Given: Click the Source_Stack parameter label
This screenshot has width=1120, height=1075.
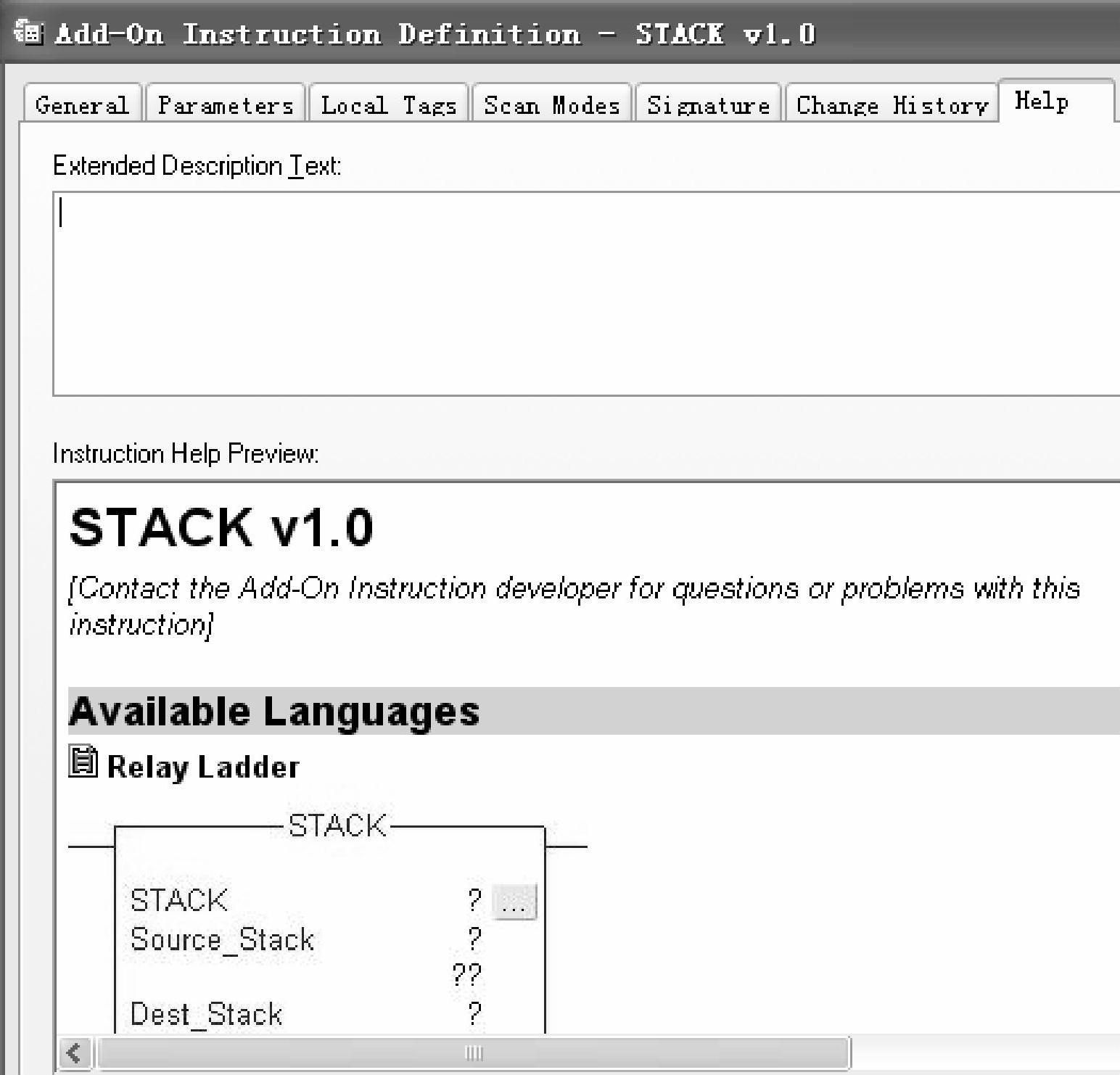Looking at the screenshot, I should (x=222, y=940).
